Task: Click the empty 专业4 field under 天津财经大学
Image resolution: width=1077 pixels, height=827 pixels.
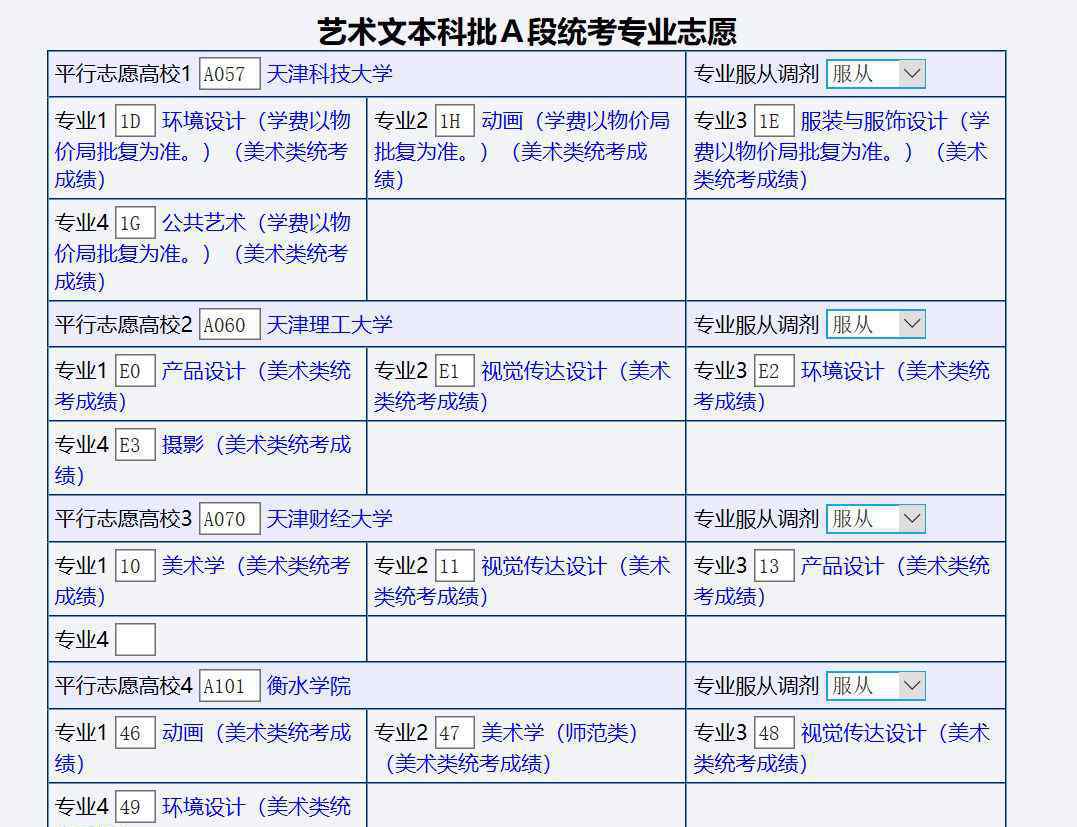Action: point(135,639)
